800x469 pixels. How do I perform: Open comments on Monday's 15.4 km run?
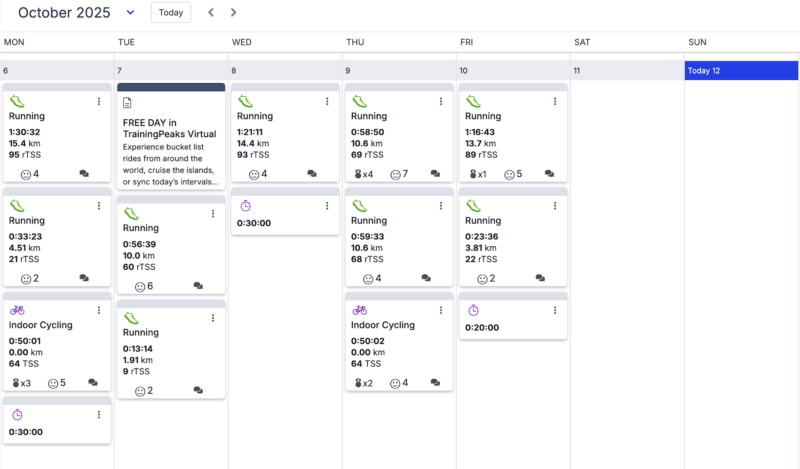click(x=84, y=173)
